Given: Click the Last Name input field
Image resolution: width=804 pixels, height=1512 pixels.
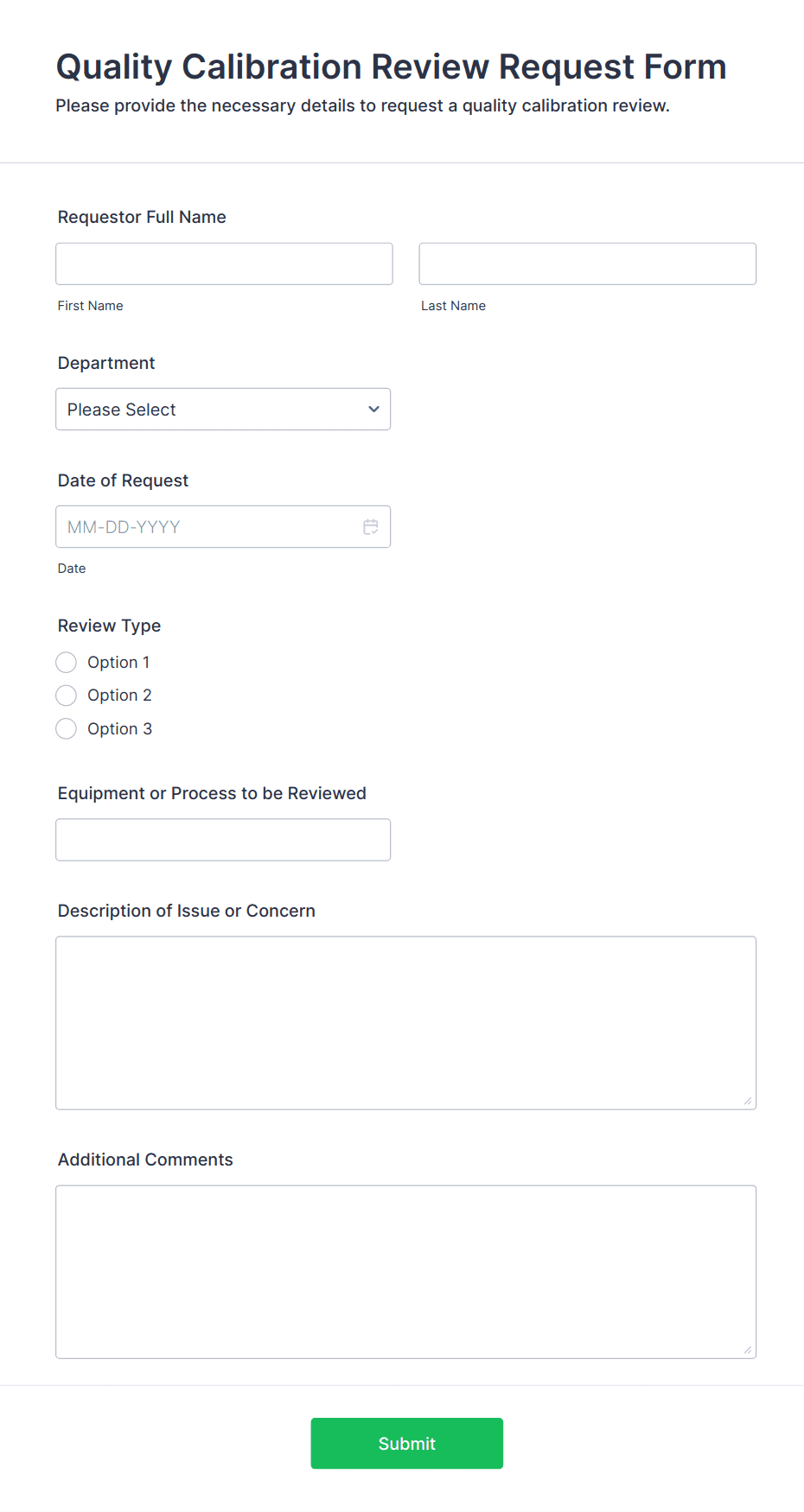Looking at the screenshot, I should pyautogui.click(x=587, y=264).
